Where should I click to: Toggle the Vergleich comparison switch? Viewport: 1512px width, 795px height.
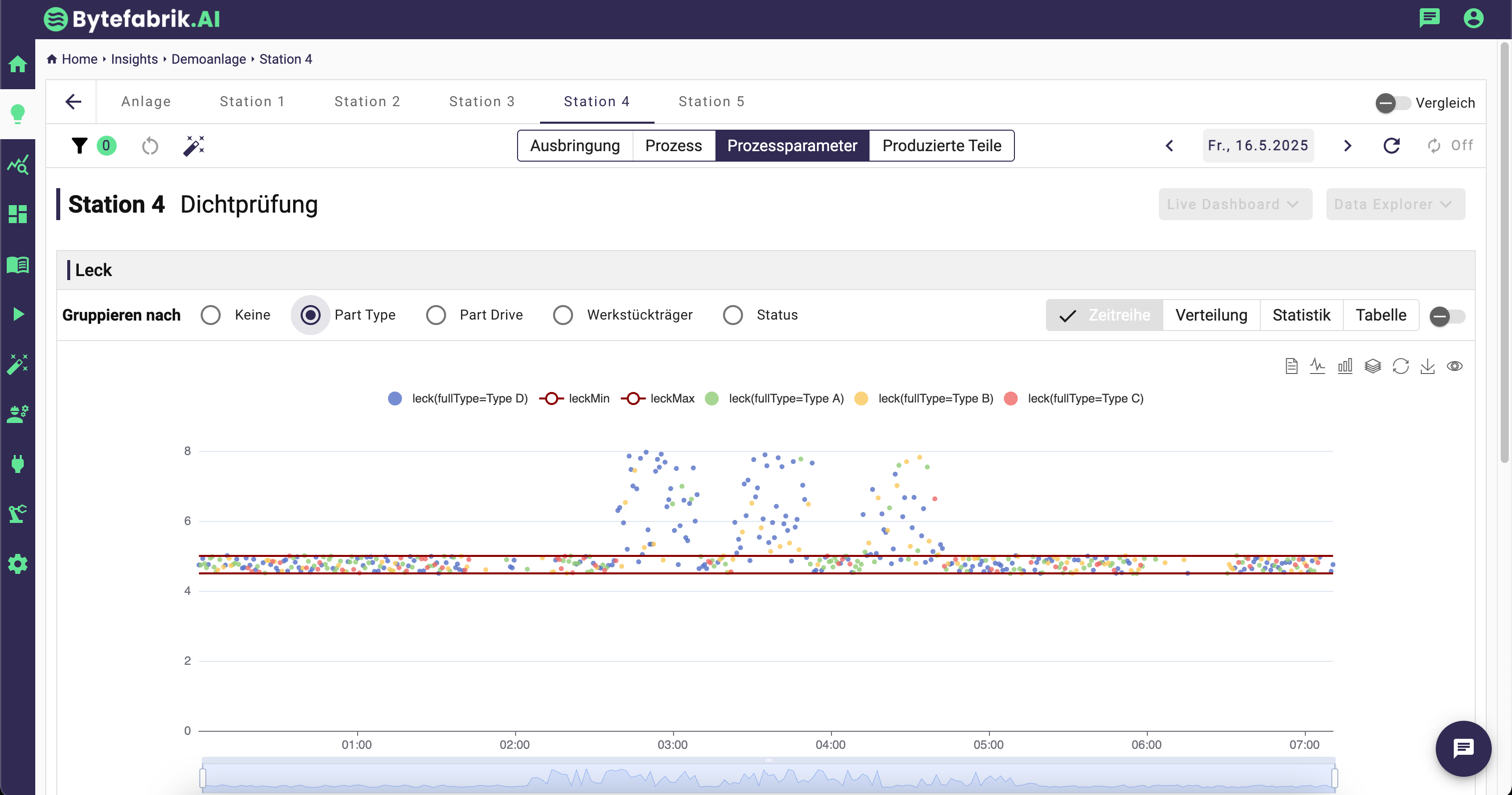pyautogui.click(x=1392, y=103)
